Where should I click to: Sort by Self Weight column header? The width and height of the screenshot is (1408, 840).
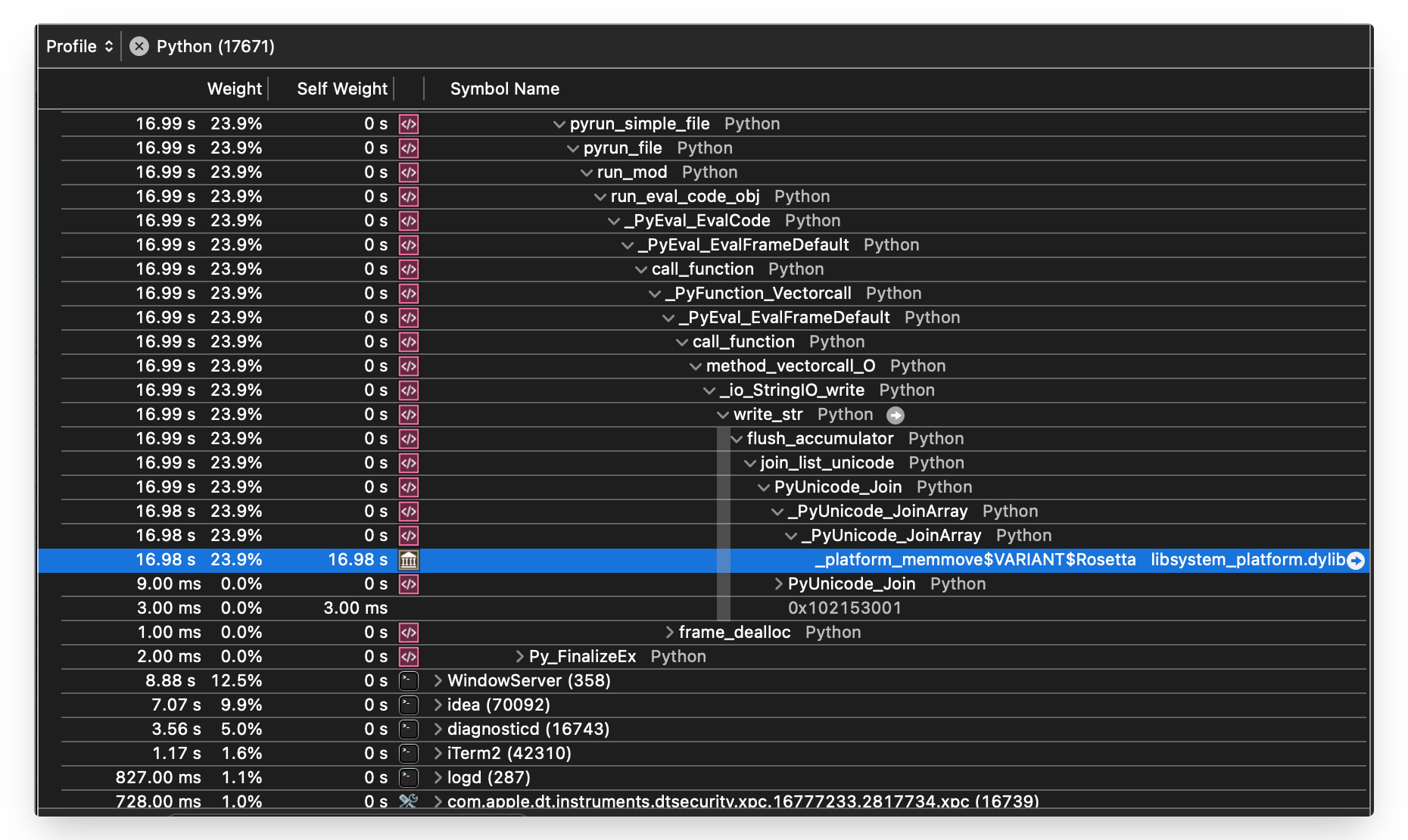point(342,89)
